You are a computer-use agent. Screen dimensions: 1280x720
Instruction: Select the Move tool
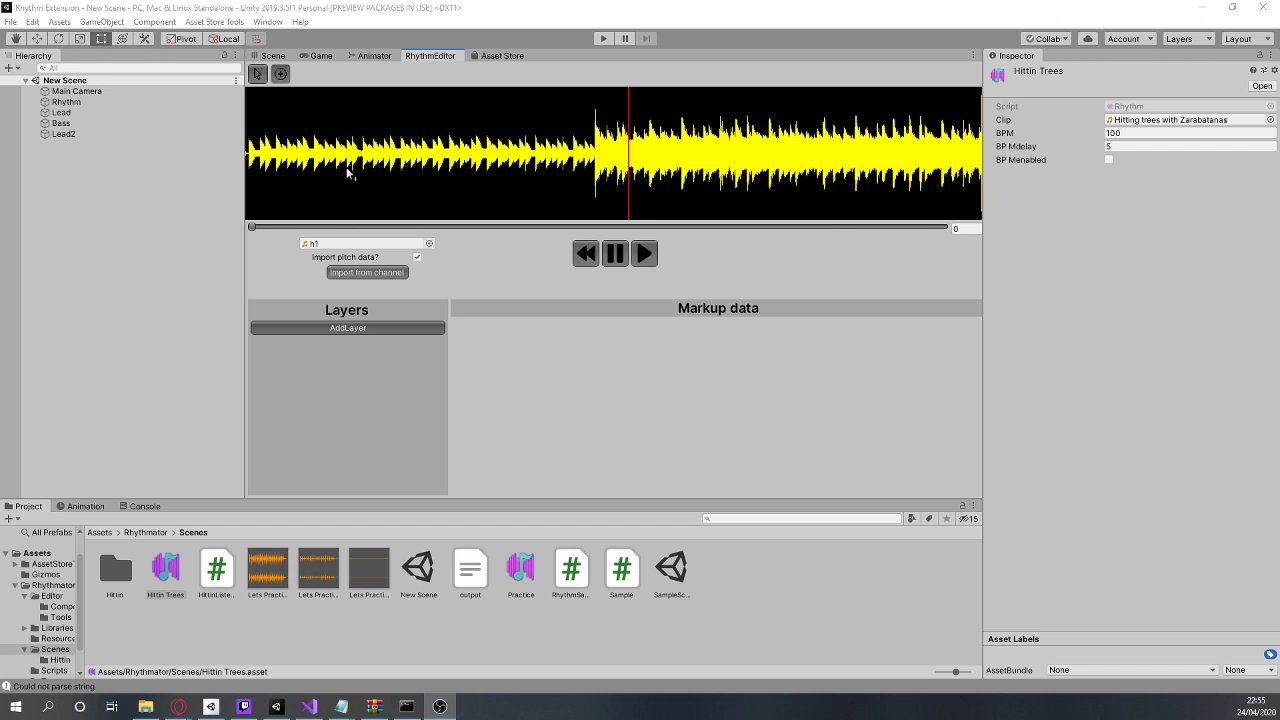coord(37,39)
